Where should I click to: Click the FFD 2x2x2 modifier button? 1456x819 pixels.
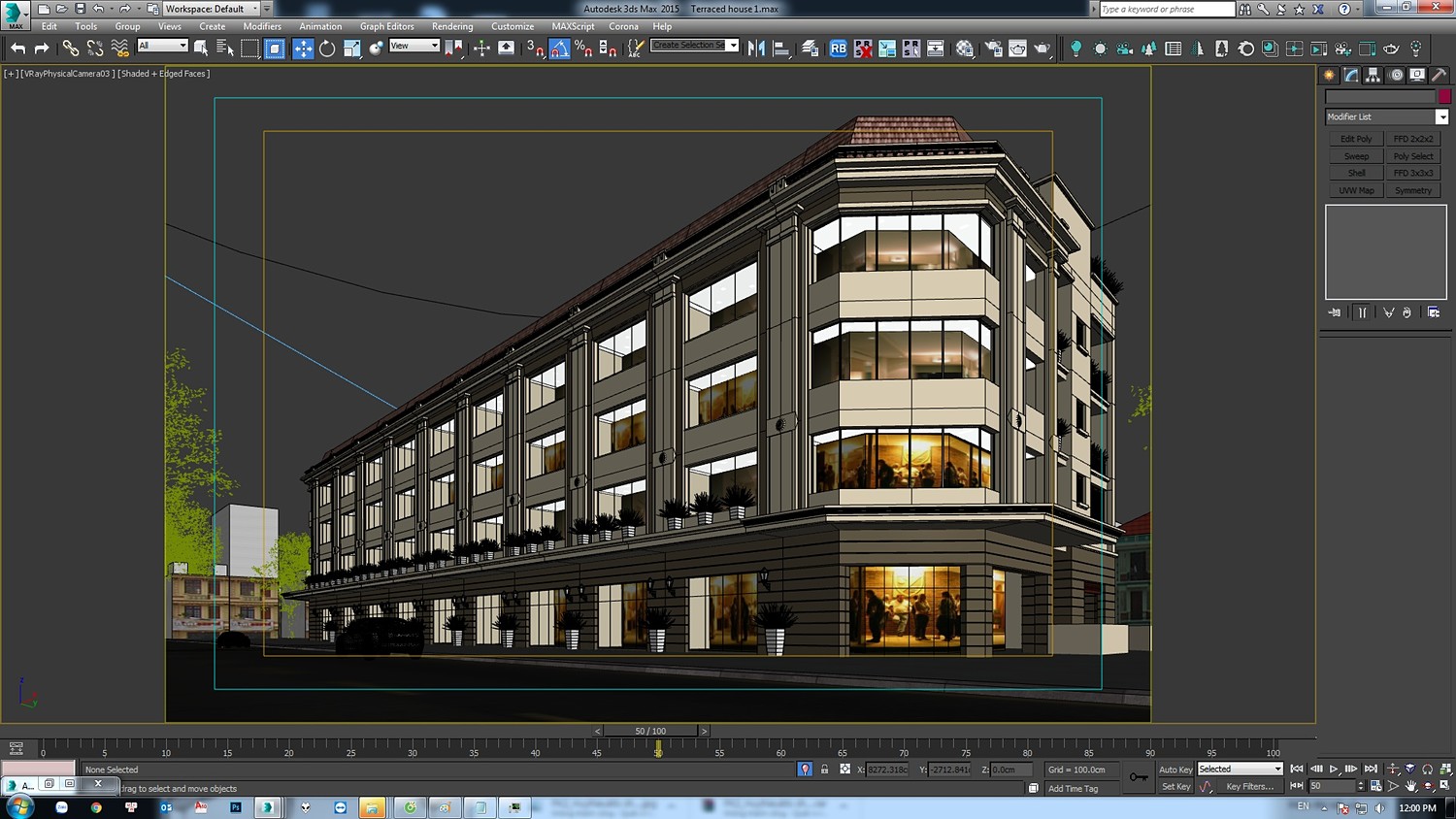pyautogui.click(x=1412, y=139)
